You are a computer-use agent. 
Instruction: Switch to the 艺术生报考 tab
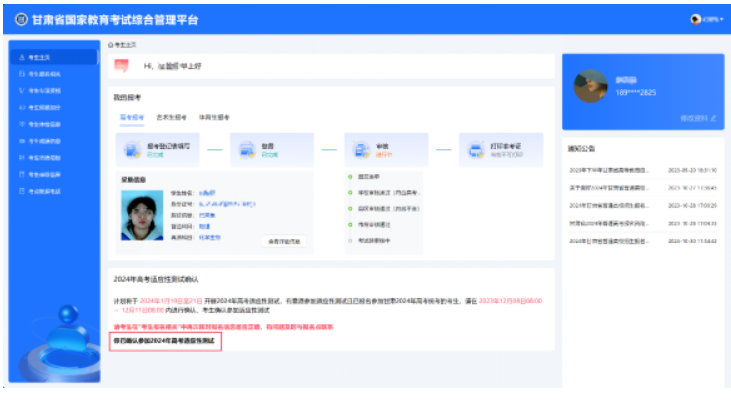point(171,117)
